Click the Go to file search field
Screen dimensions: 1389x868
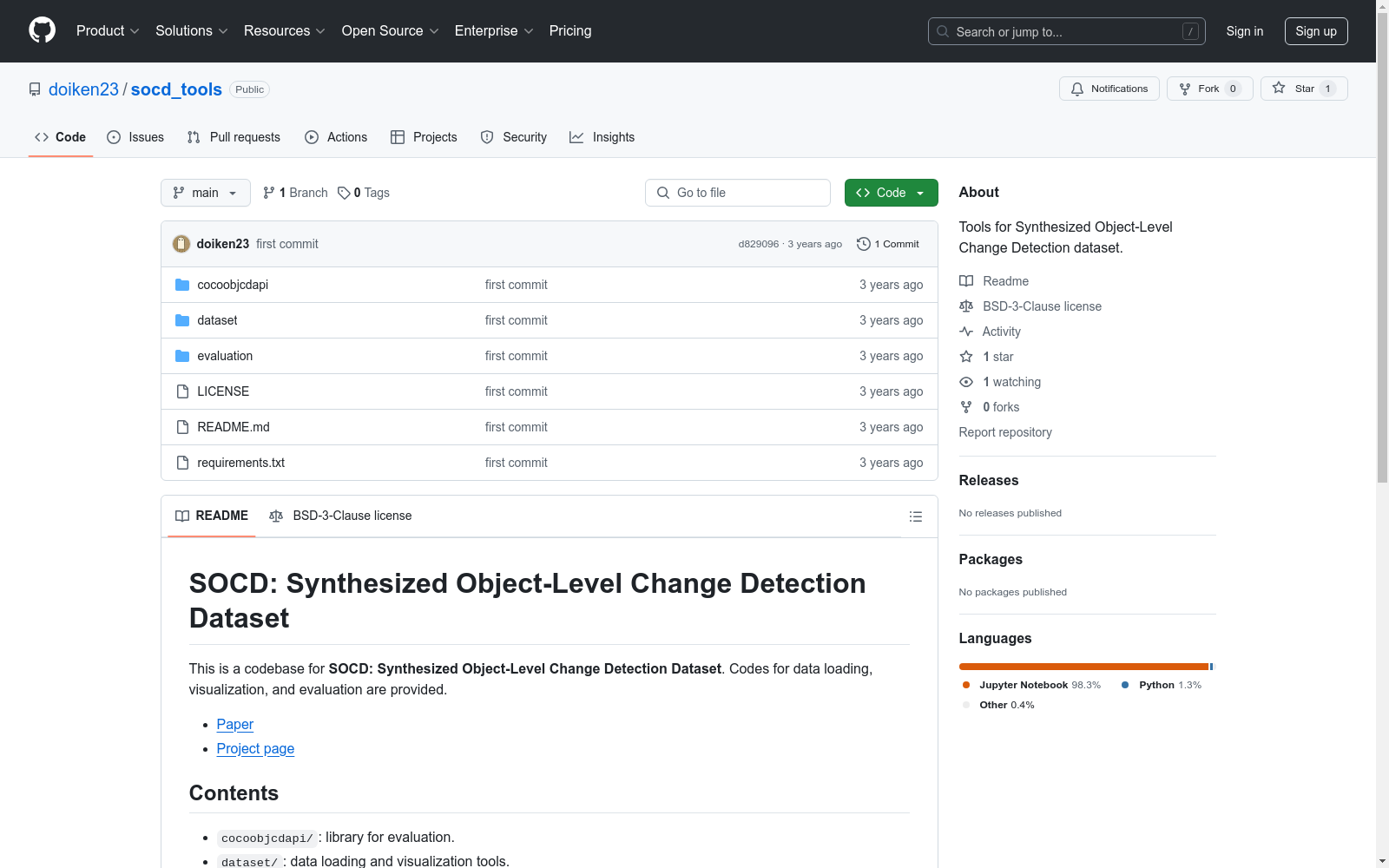tap(738, 193)
